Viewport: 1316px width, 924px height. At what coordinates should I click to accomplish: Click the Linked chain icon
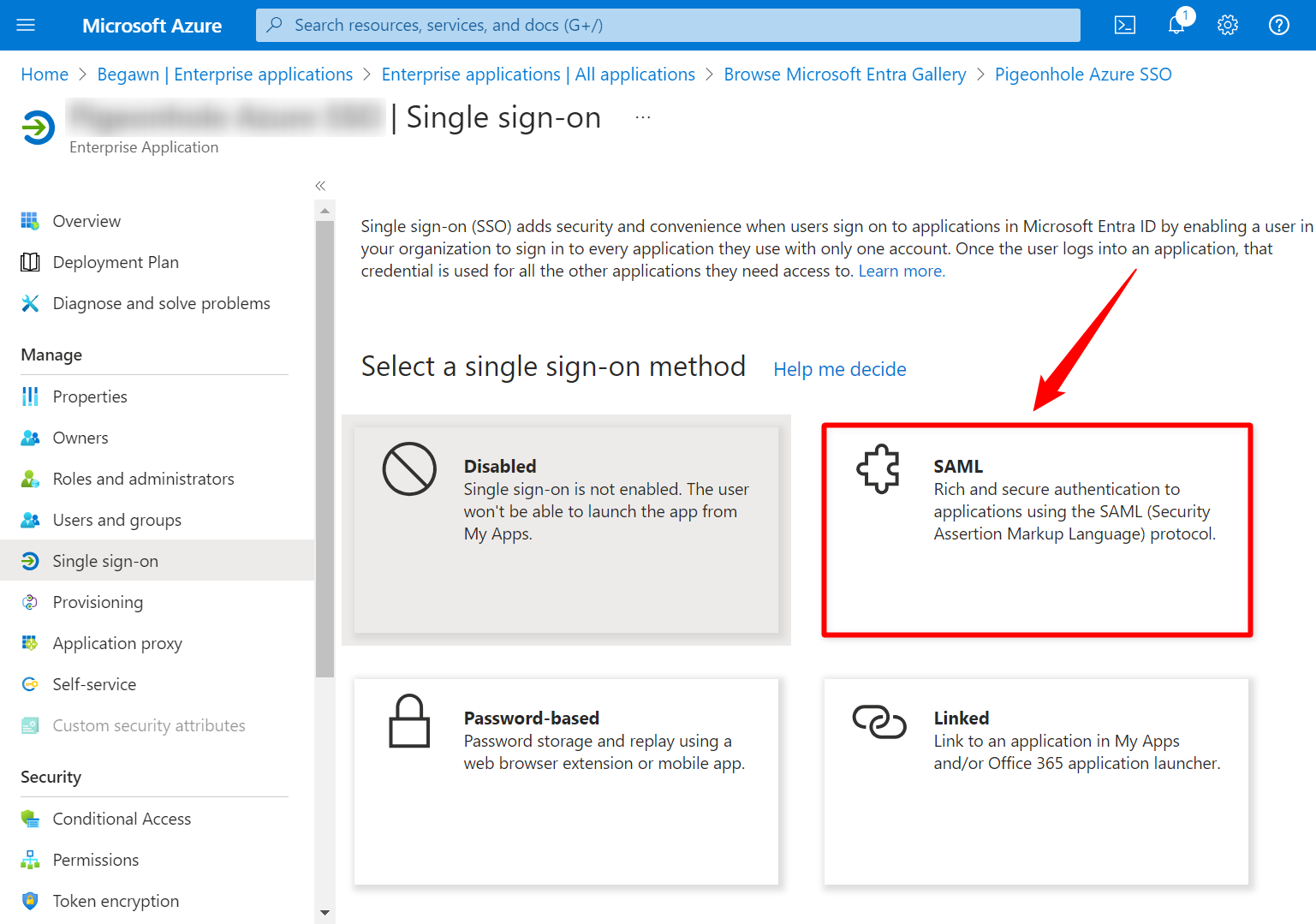tap(879, 721)
